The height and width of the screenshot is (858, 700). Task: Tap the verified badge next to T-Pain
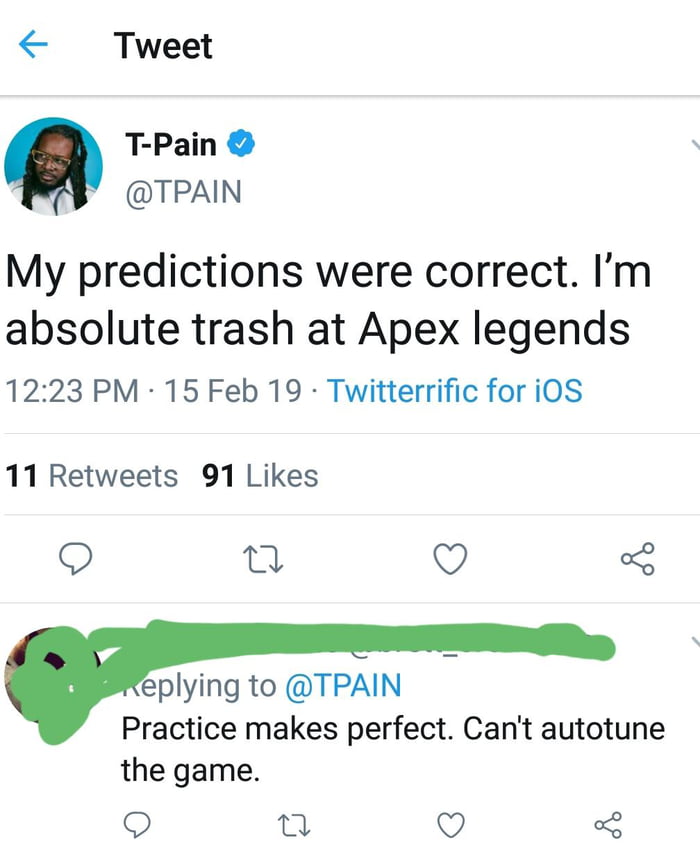point(242,145)
